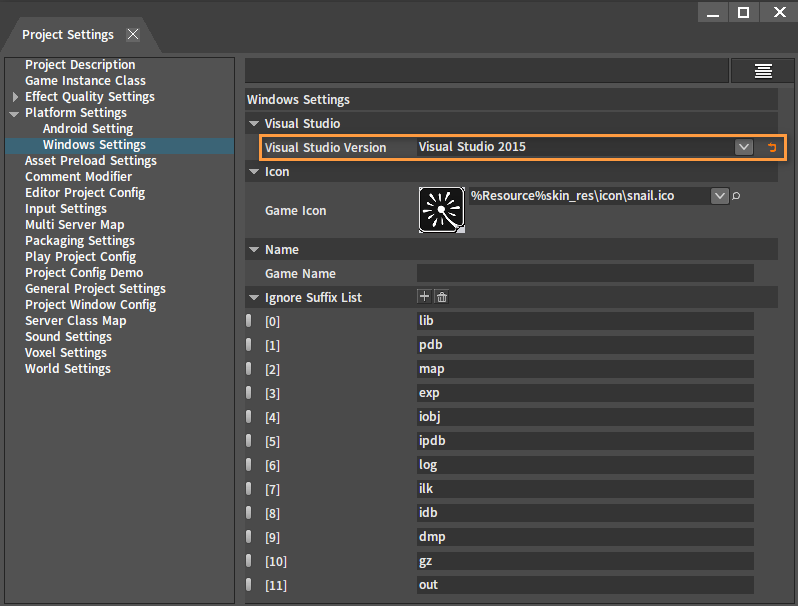
Task: Click the 'log' suffix field
Action: point(585,465)
